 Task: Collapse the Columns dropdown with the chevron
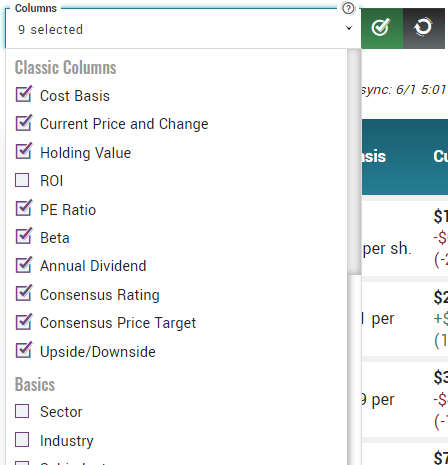click(x=349, y=28)
